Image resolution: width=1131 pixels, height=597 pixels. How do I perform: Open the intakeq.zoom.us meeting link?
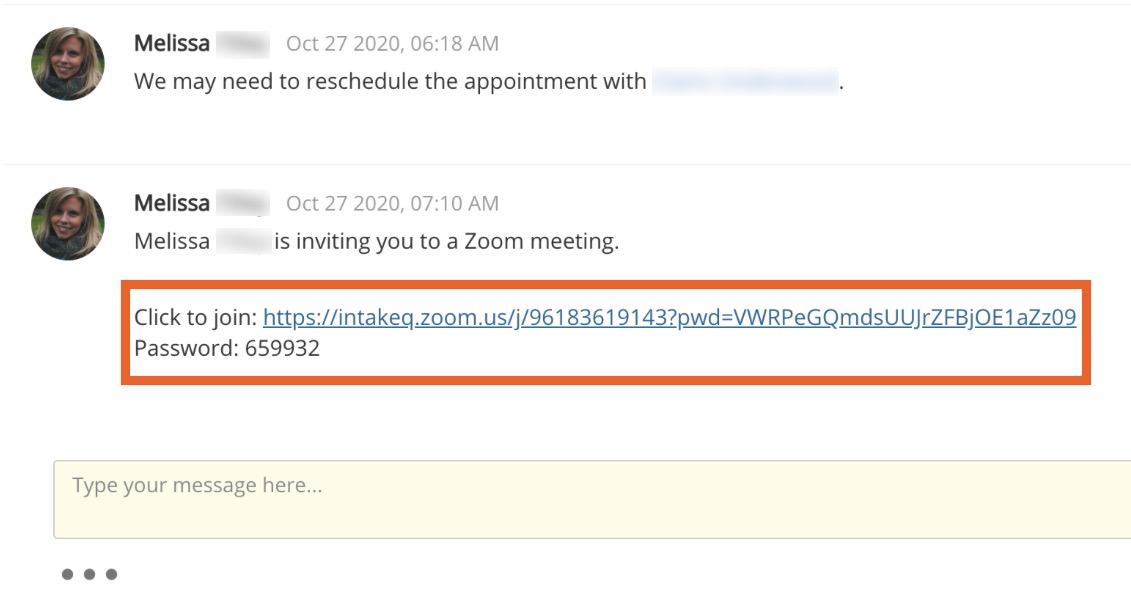669,317
